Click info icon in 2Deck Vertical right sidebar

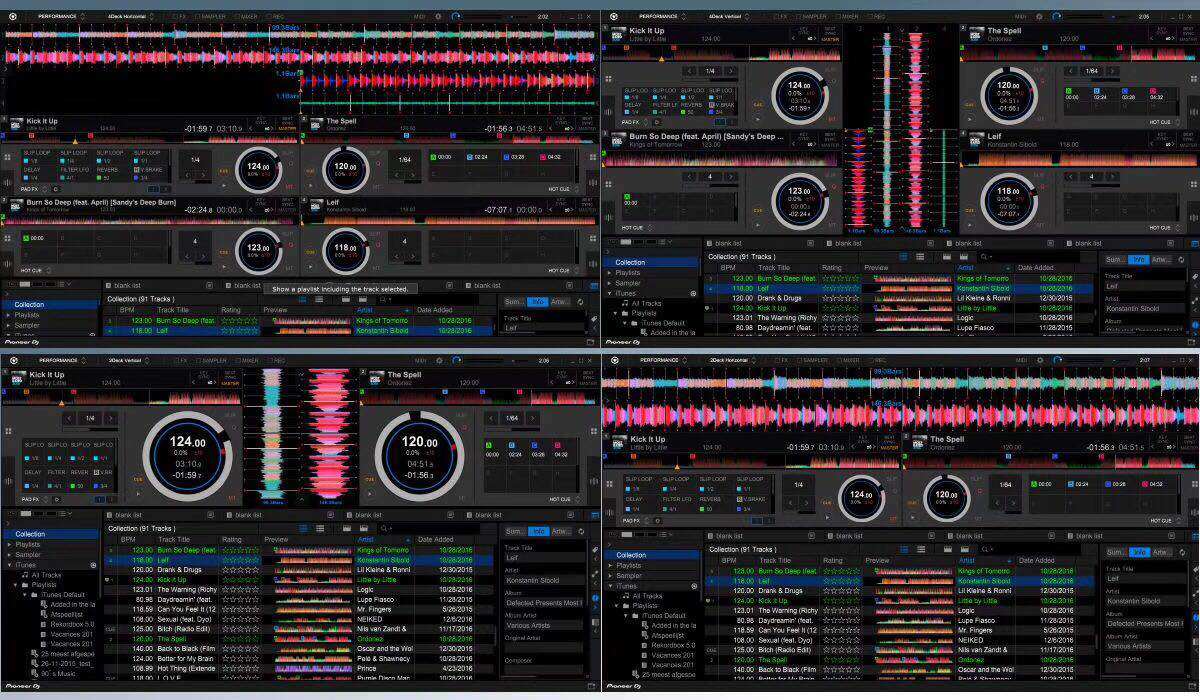click(x=595, y=597)
